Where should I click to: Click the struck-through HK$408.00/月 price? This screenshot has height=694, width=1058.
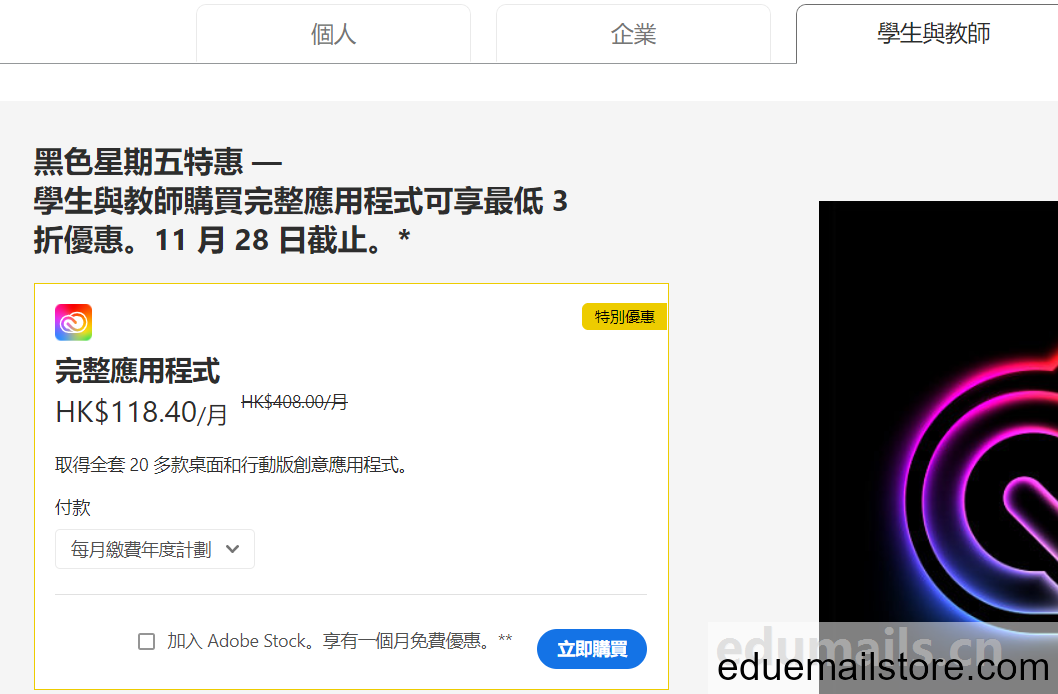point(294,402)
